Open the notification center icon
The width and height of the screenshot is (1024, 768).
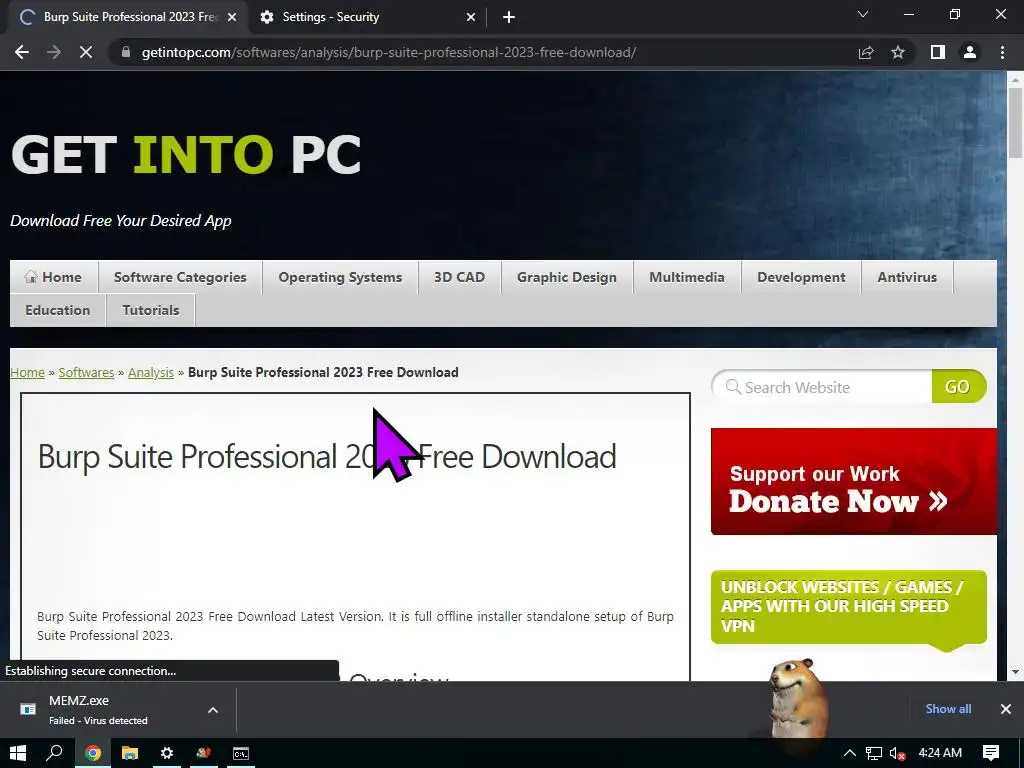991,753
